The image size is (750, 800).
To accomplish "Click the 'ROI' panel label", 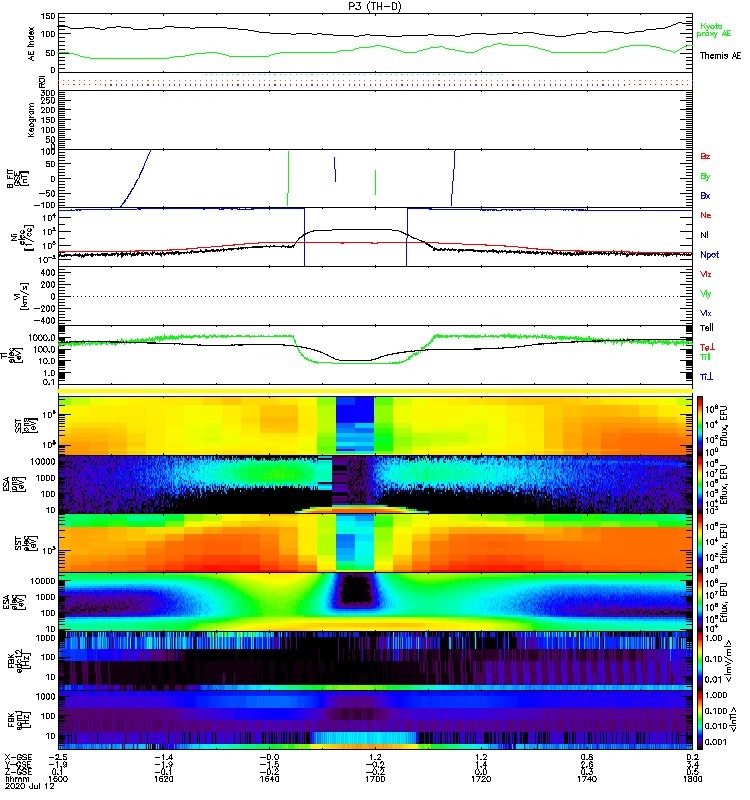I will pyautogui.click(x=42, y=81).
